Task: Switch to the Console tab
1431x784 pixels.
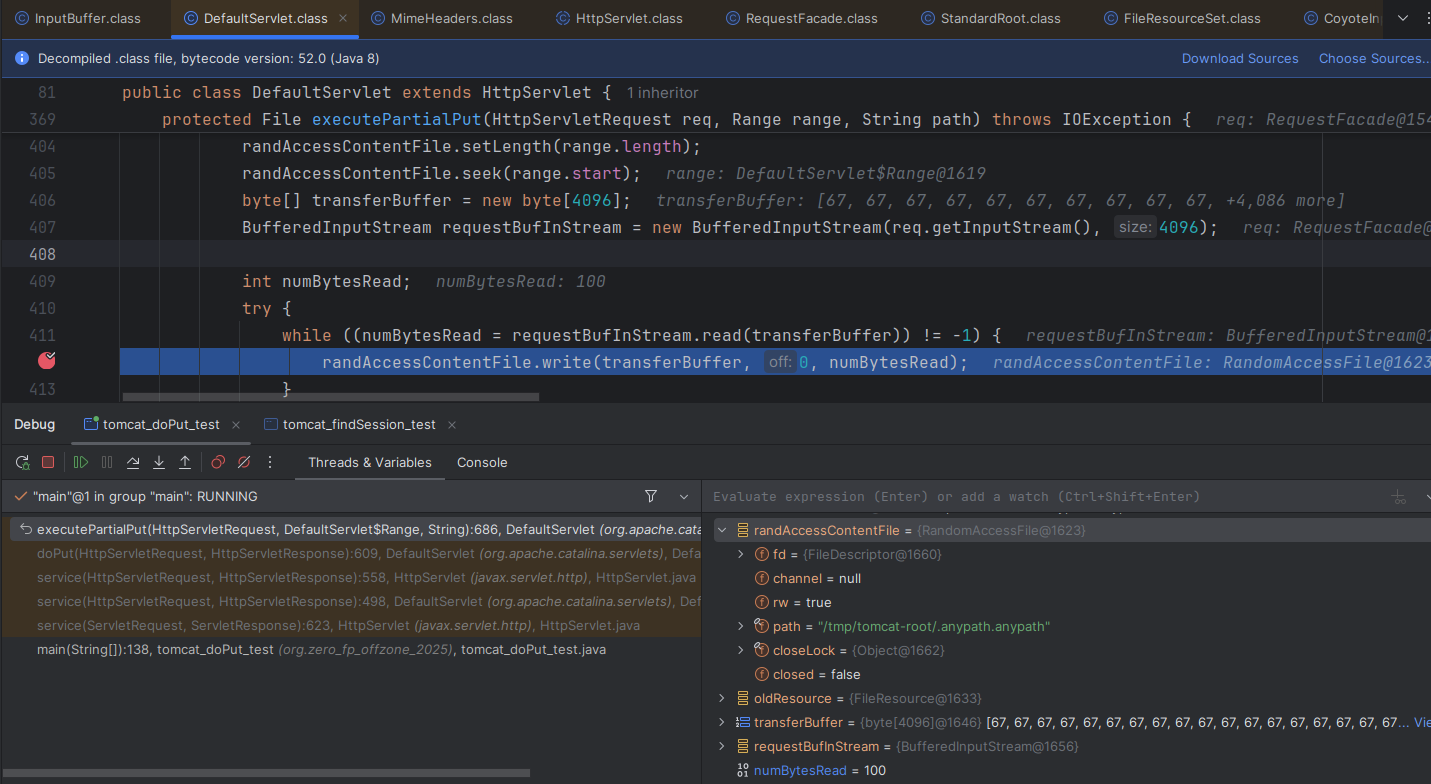Action: click(482, 462)
